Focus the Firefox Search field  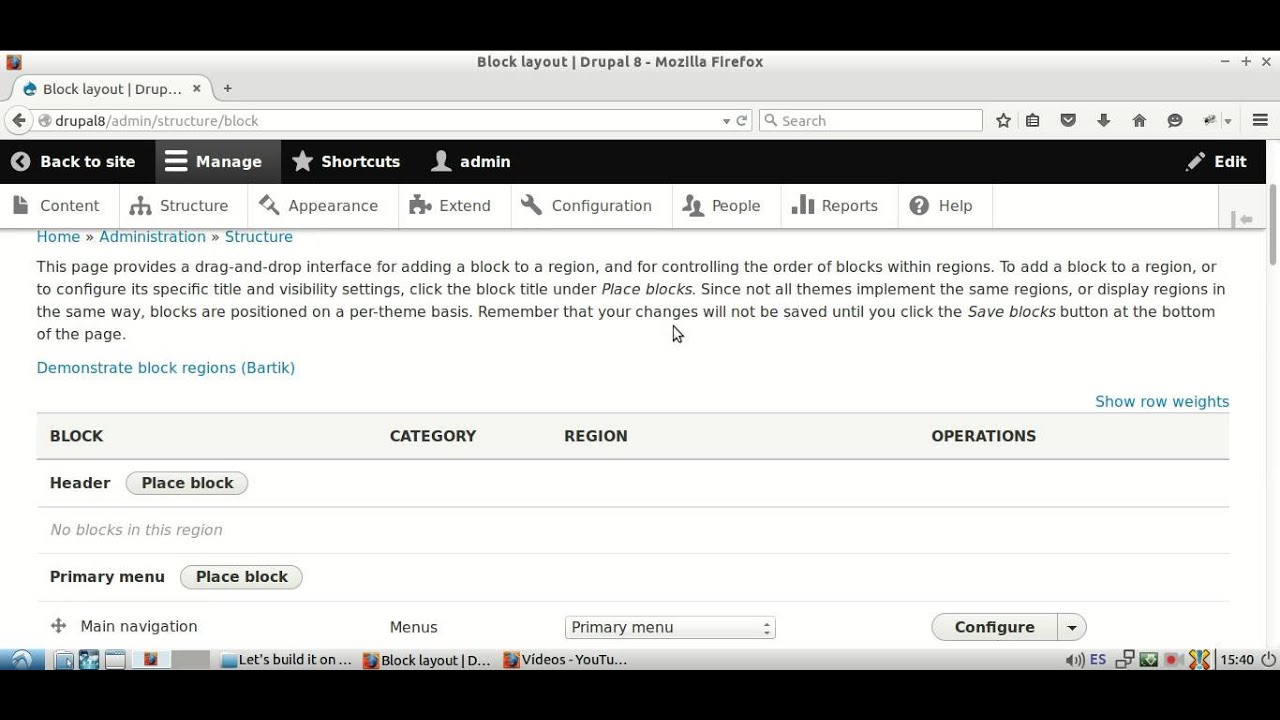click(871, 120)
